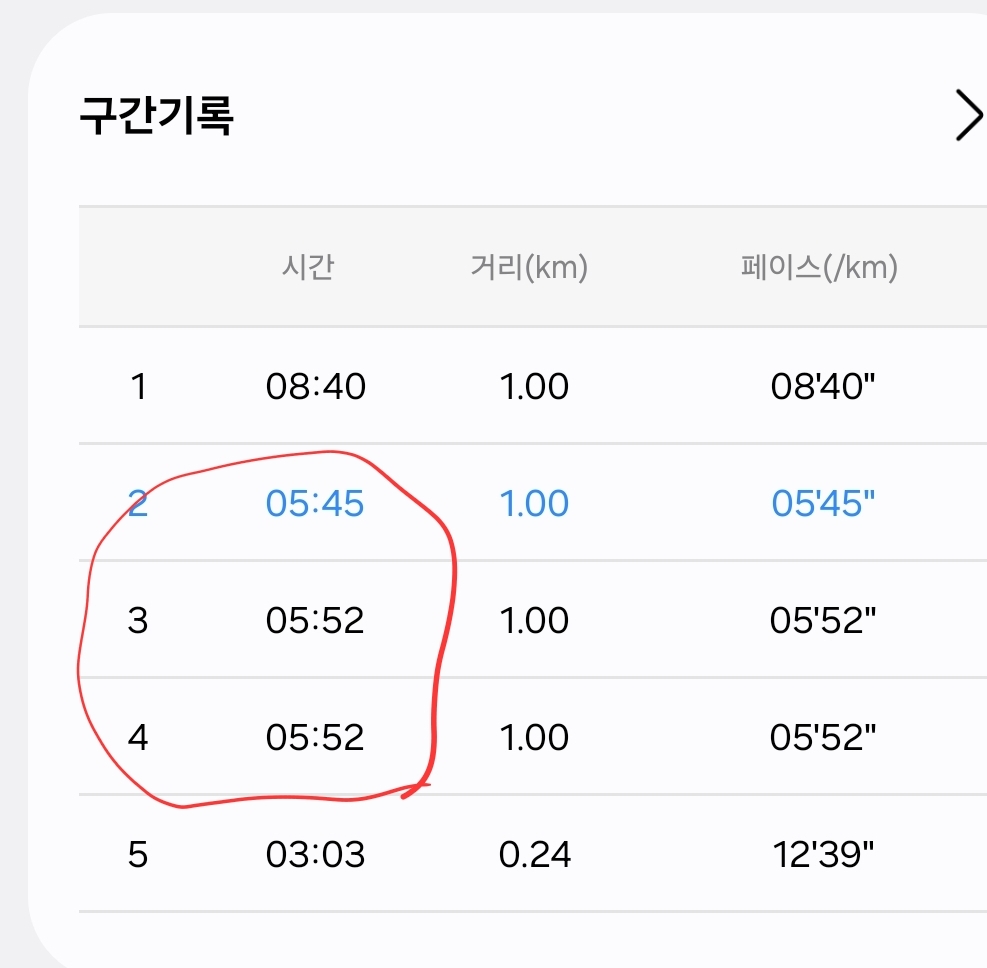This screenshot has height=968, width=987.
Task: Tap lap 5 time 03:03
Action: pos(315,855)
